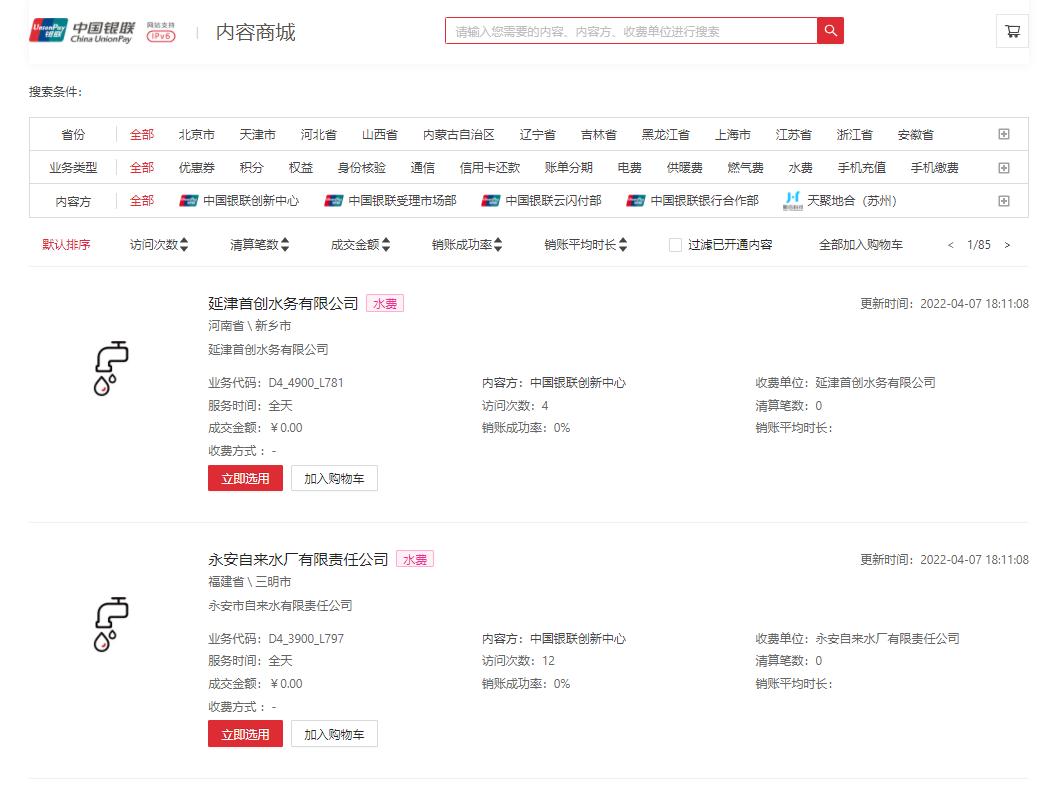1062x799 pixels.
Task: Enable the 过滤已开通内容 checkbox
Action: (674, 243)
